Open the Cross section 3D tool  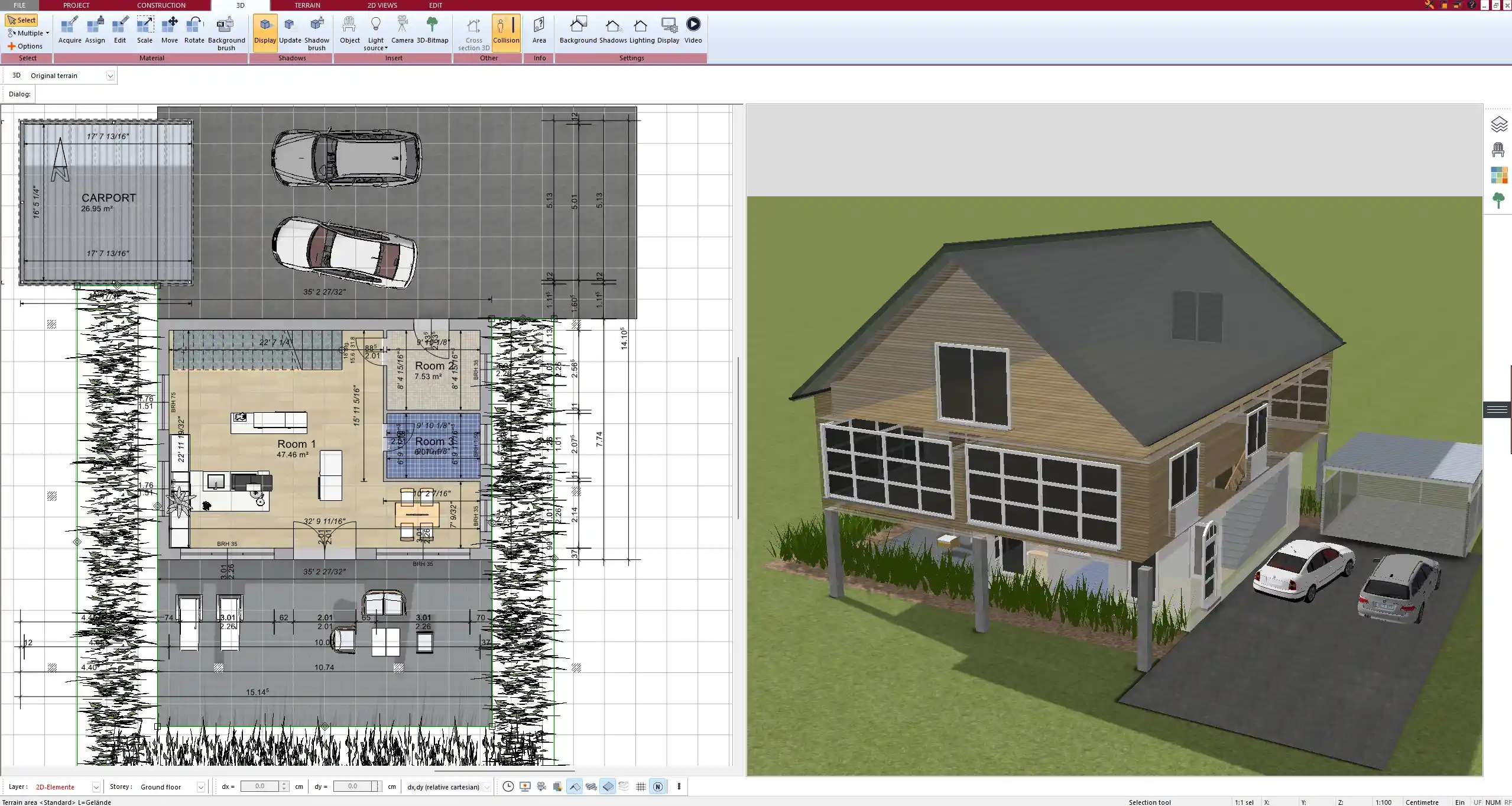click(472, 33)
